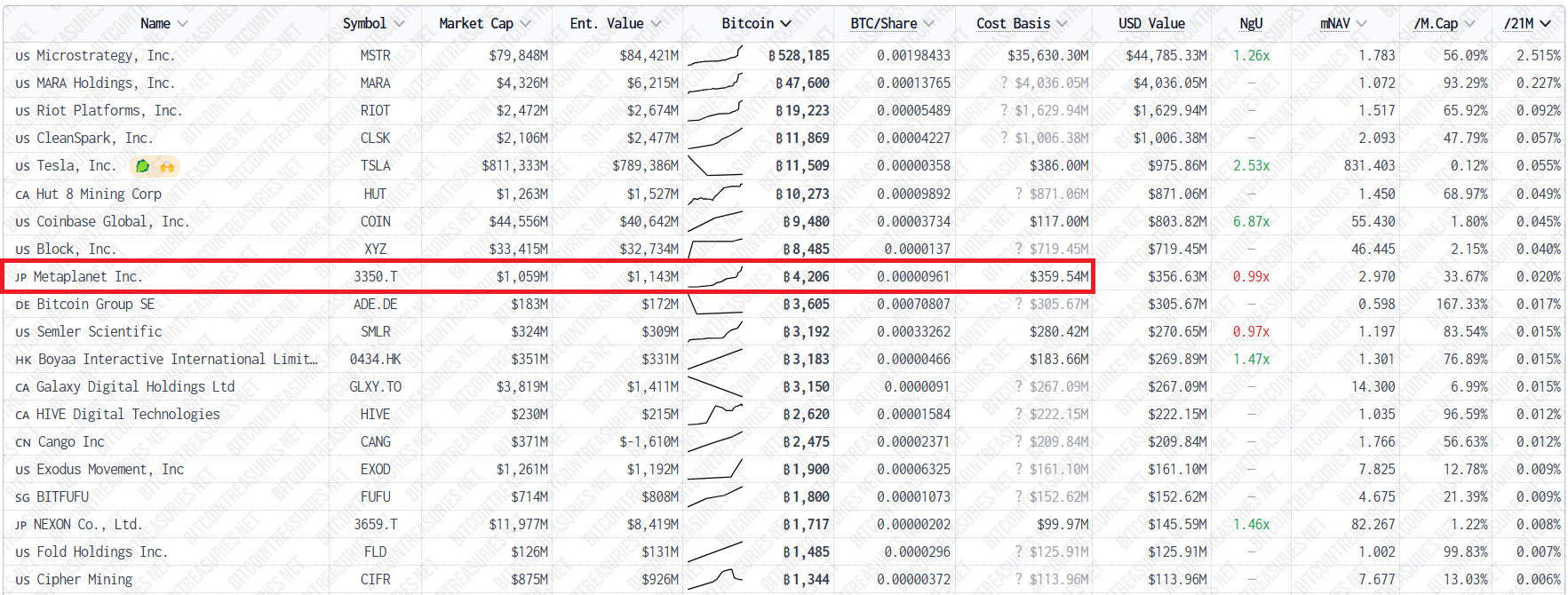This screenshot has width=1568, height=595.
Task: Click the GLXY.TO ticker symbol
Action: click(375, 386)
